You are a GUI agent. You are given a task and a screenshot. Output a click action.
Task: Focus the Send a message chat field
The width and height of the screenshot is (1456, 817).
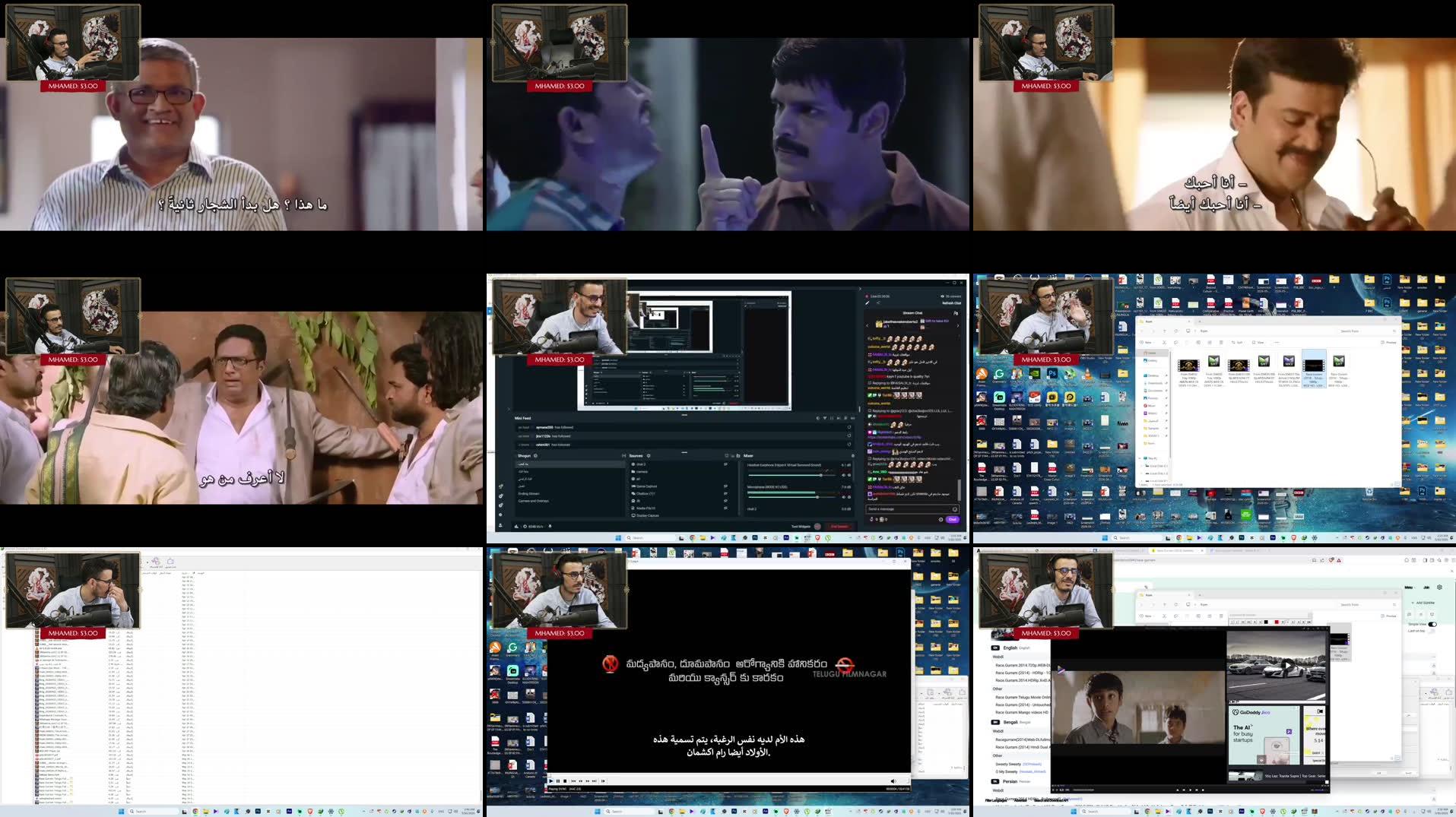pos(912,509)
